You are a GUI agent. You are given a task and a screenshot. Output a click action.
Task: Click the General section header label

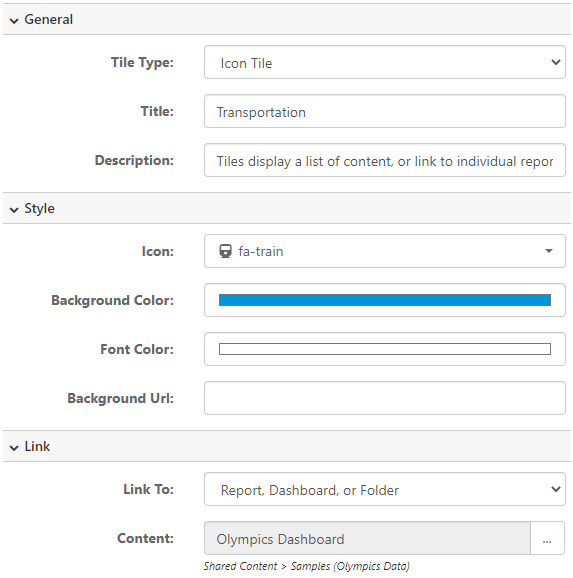tap(49, 20)
